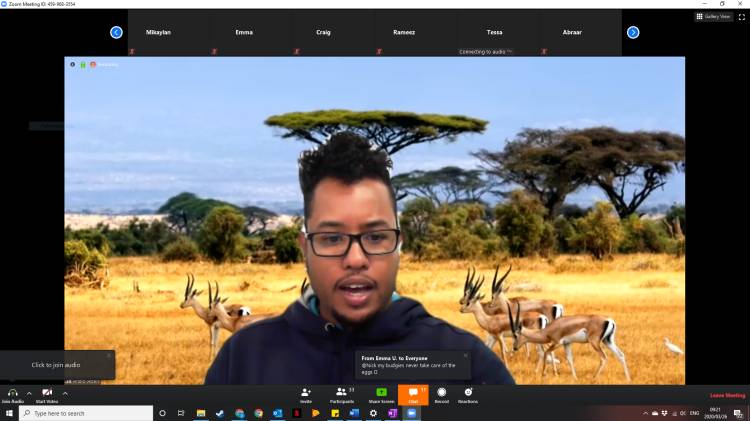Click Leave Meeting
The height and width of the screenshot is (421, 750).
(727, 395)
